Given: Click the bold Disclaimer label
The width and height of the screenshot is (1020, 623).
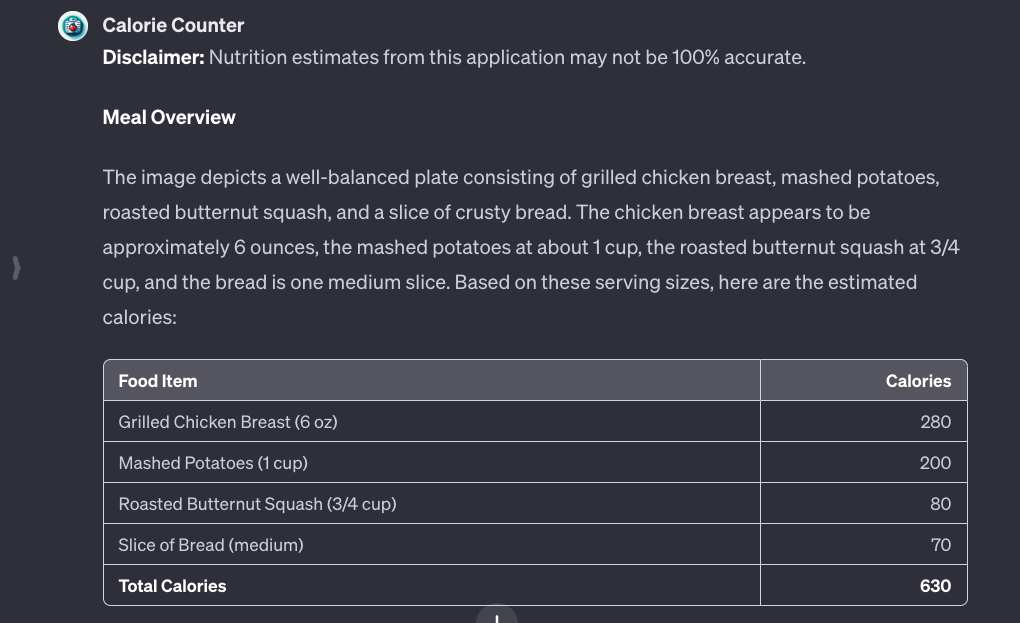Looking at the screenshot, I should tap(154, 57).
